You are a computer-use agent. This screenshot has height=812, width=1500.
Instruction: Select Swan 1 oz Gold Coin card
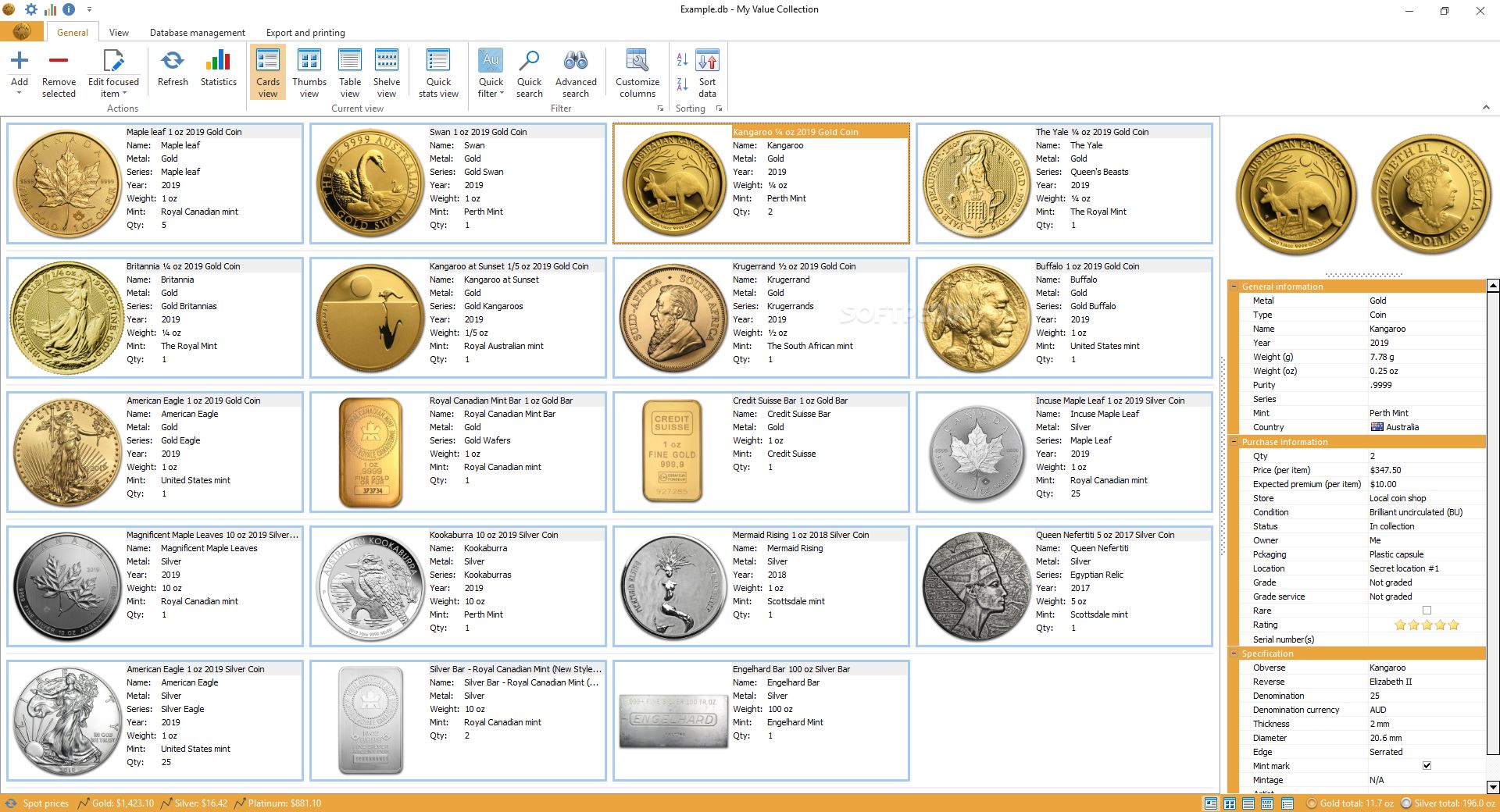click(458, 183)
